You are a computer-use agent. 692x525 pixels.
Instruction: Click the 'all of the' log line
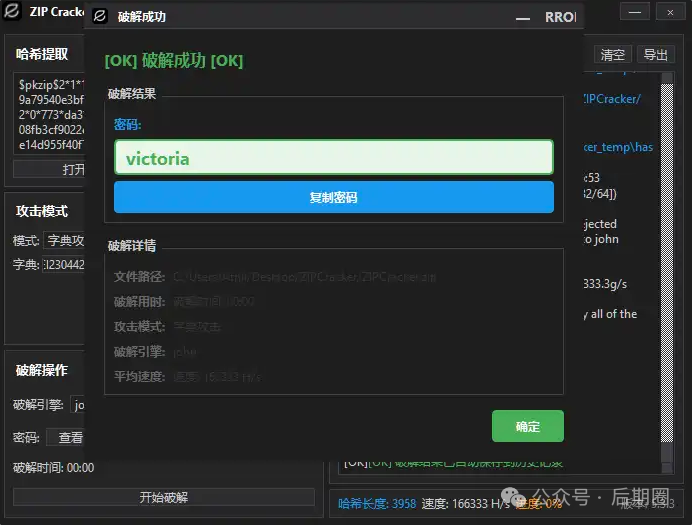pyautogui.click(x=610, y=314)
